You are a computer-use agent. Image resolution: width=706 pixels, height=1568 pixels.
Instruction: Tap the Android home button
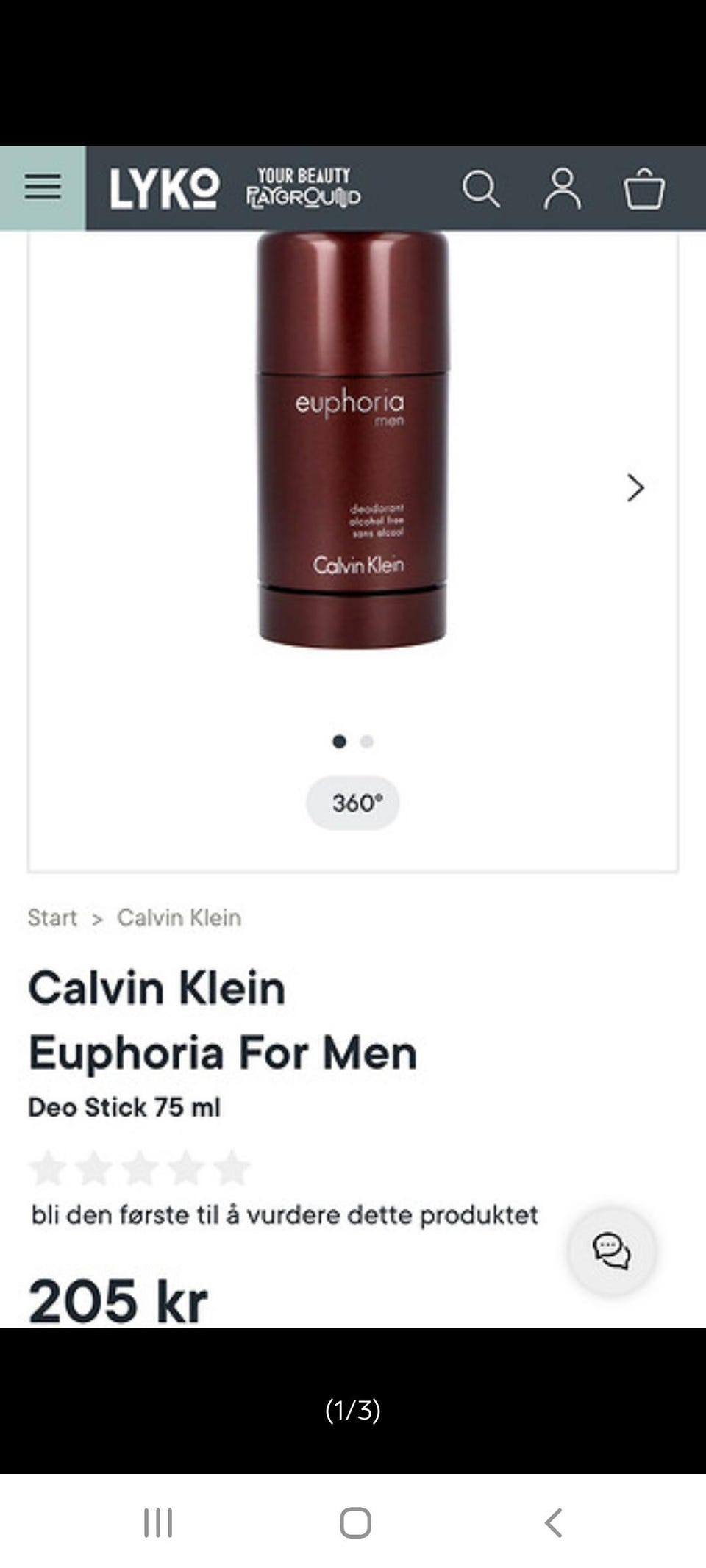click(355, 1522)
